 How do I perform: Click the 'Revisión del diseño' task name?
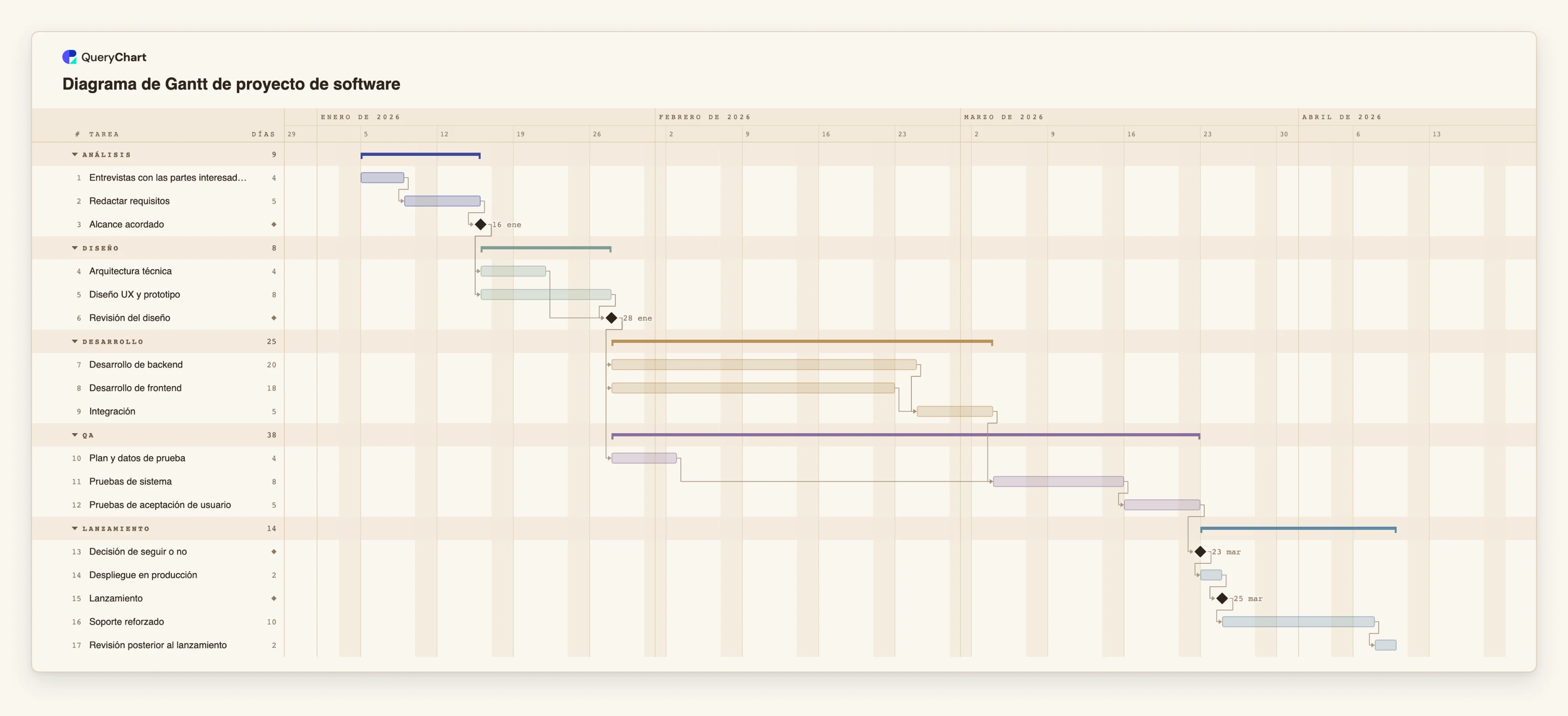(x=130, y=318)
